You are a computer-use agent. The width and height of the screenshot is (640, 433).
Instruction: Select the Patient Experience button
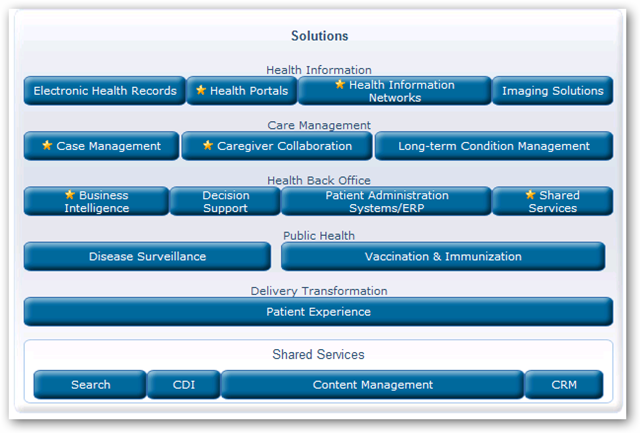pyautogui.click(x=318, y=311)
